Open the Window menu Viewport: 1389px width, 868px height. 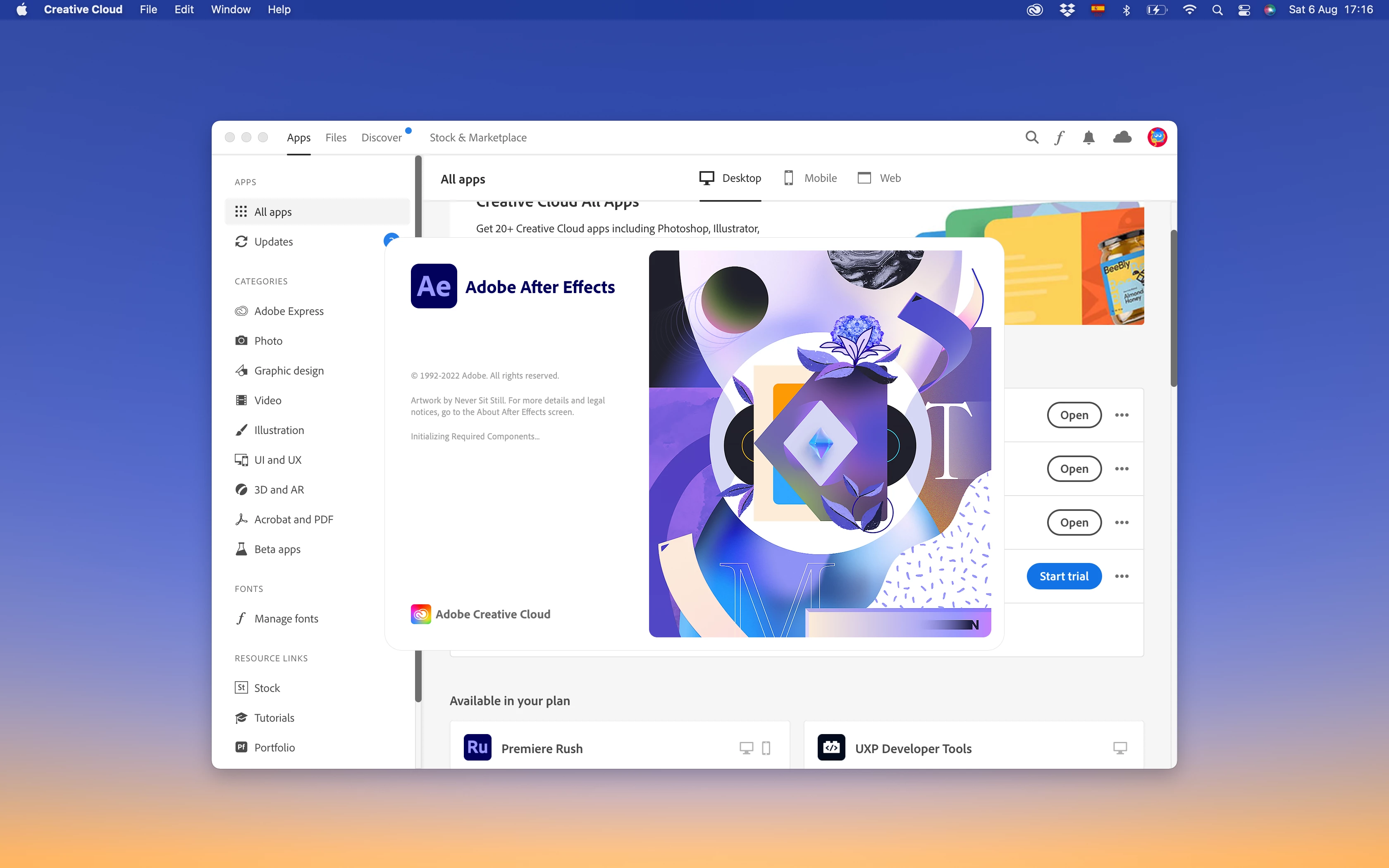[x=230, y=10]
